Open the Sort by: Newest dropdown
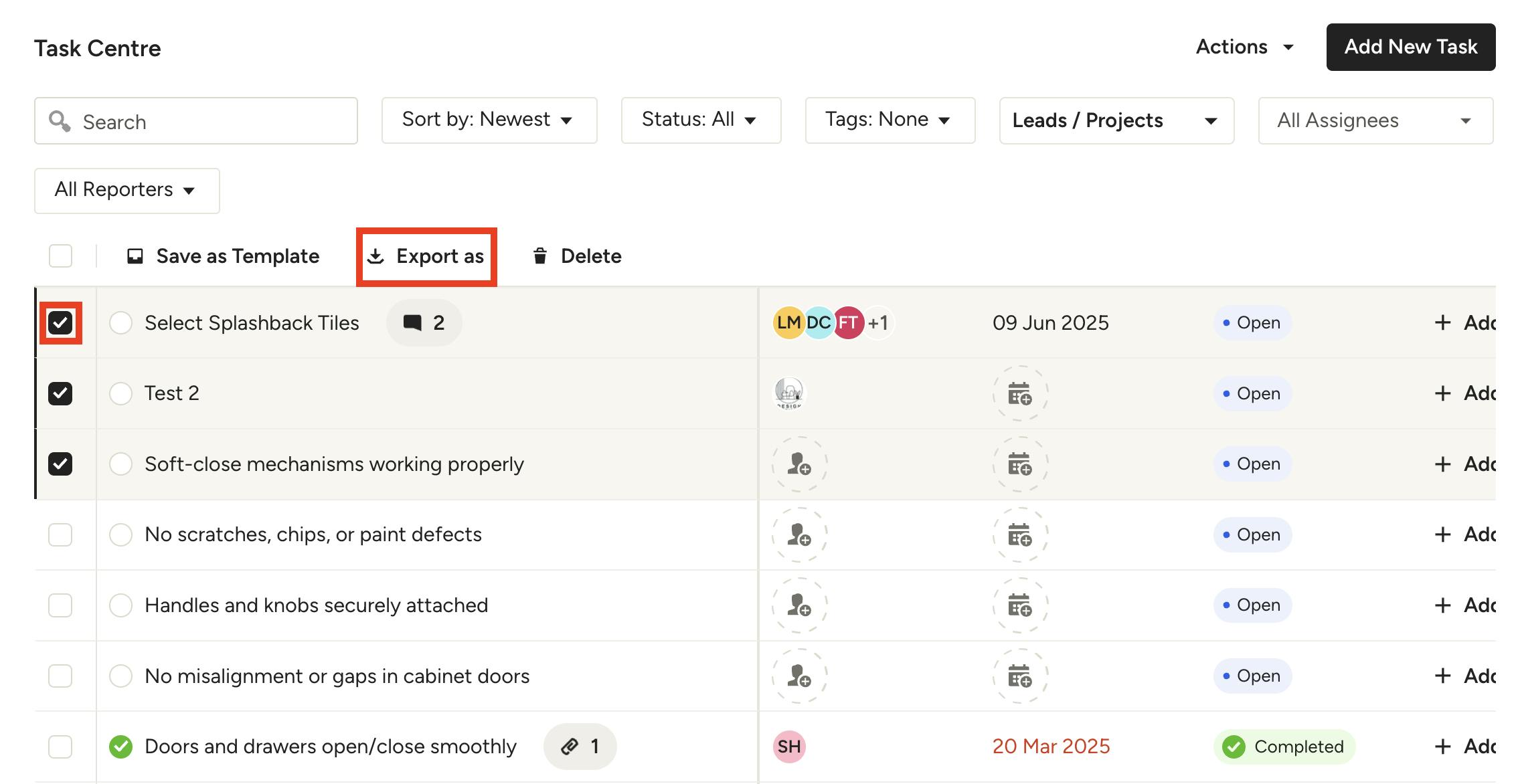Screen dimensions: 1518x784 [489, 120]
